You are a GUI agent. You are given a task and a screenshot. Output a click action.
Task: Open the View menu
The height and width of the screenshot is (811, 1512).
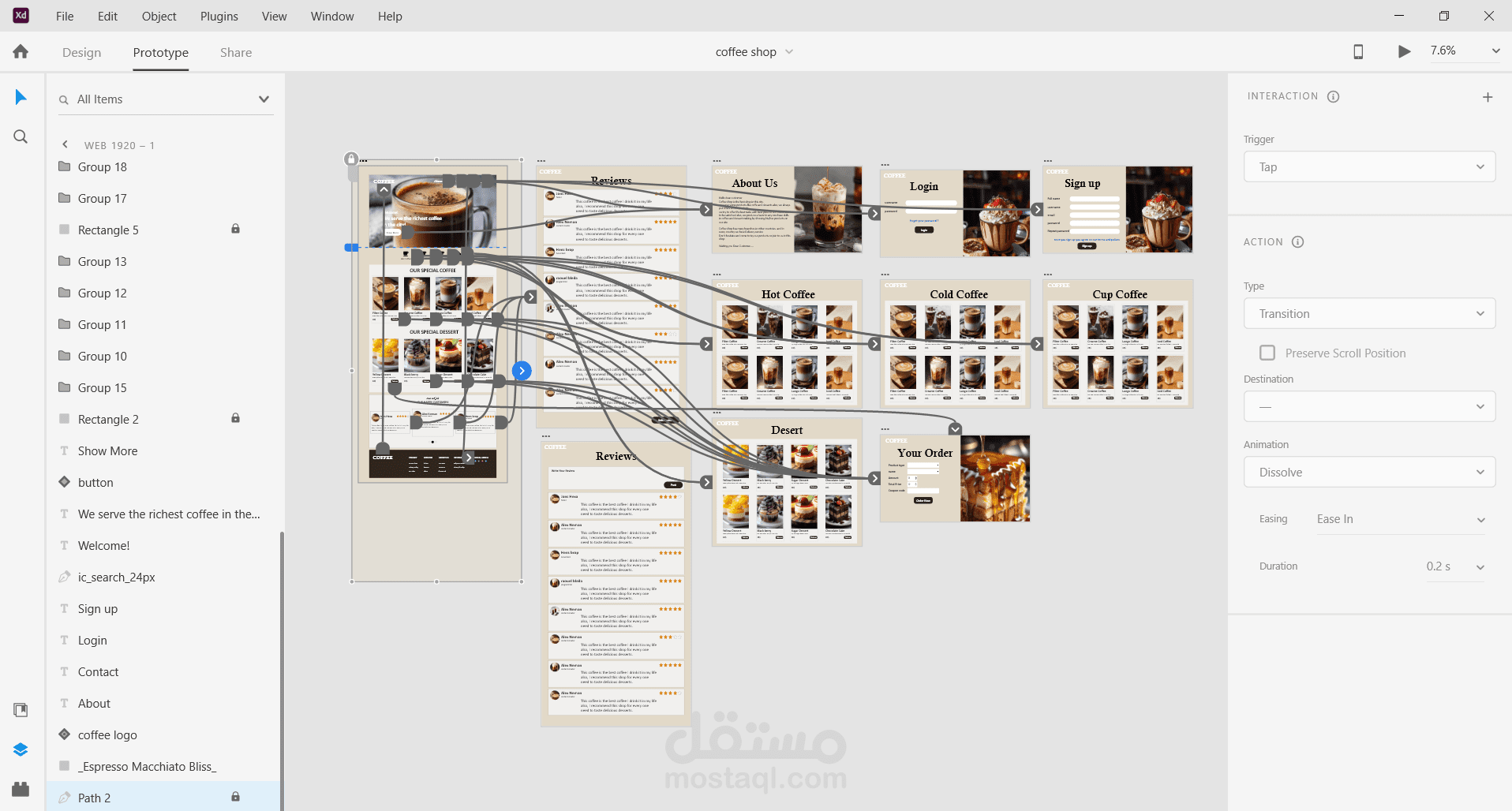click(274, 16)
